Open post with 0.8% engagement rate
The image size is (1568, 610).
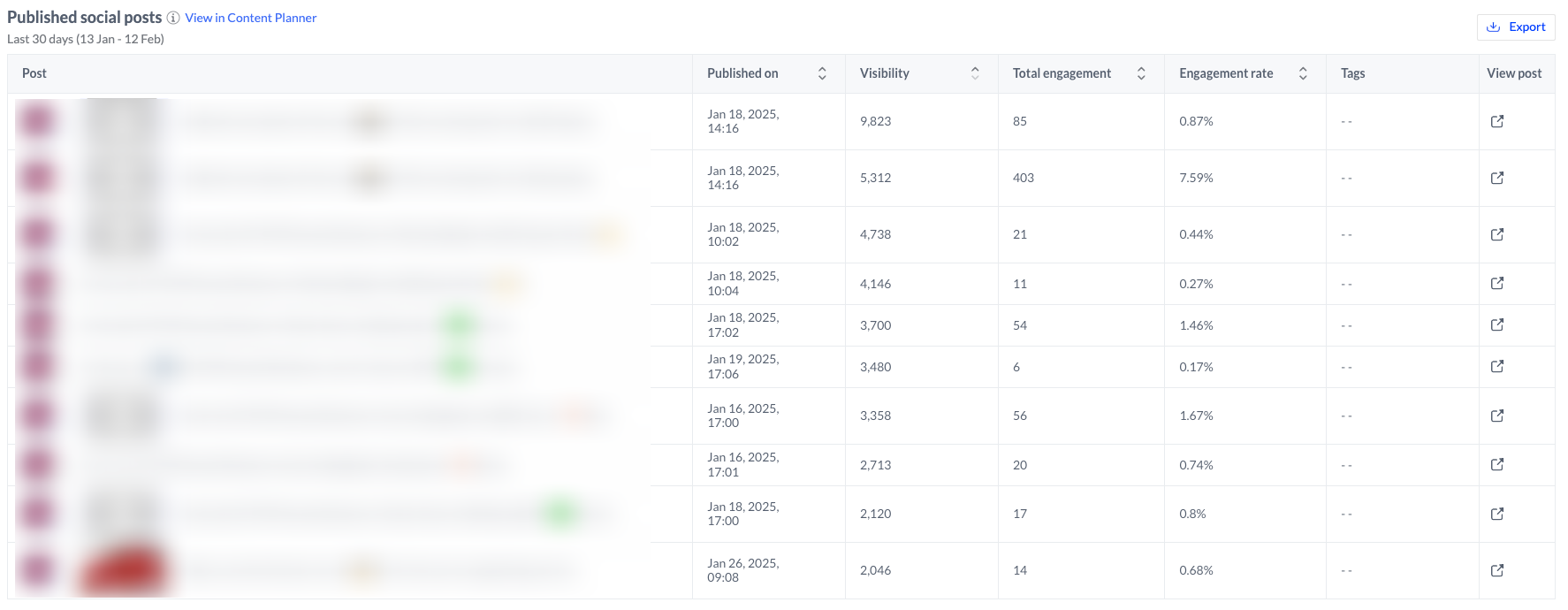(1496, 514)
